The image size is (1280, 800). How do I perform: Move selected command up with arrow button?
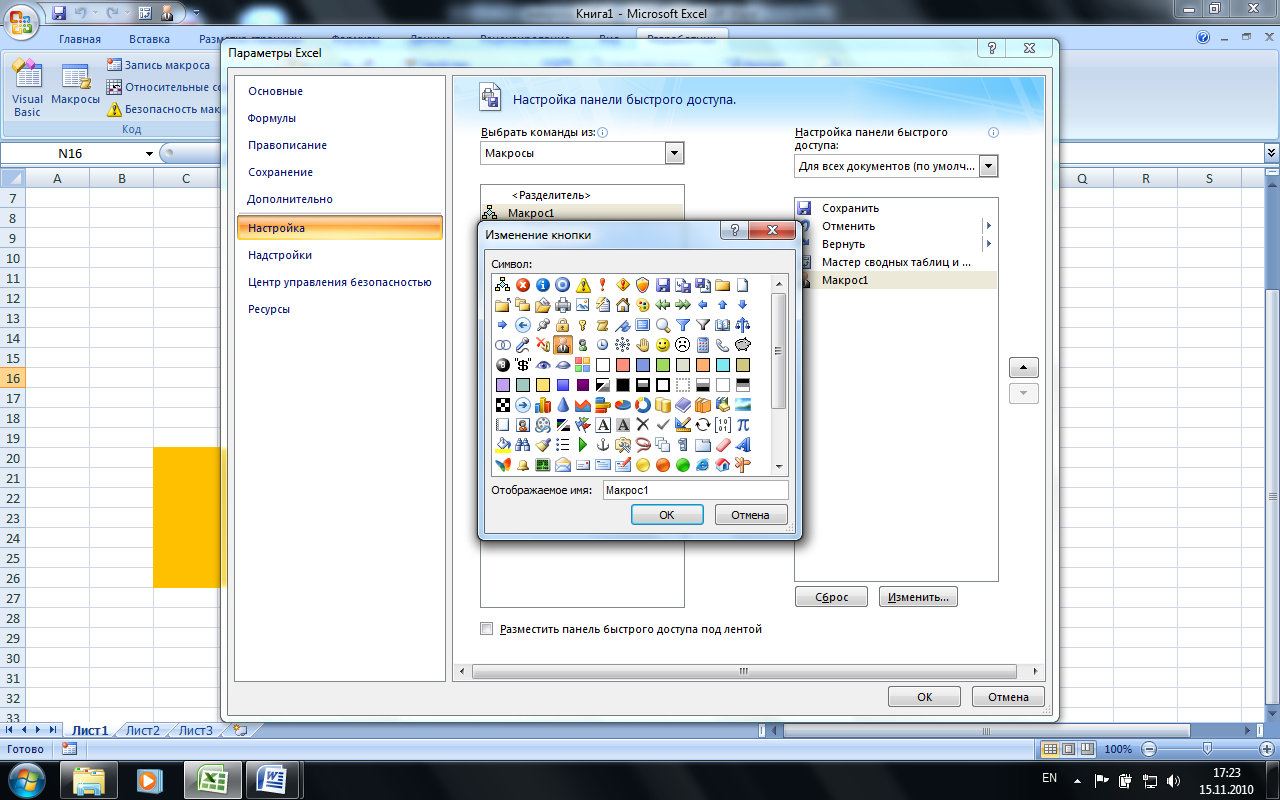(1024, 367)
